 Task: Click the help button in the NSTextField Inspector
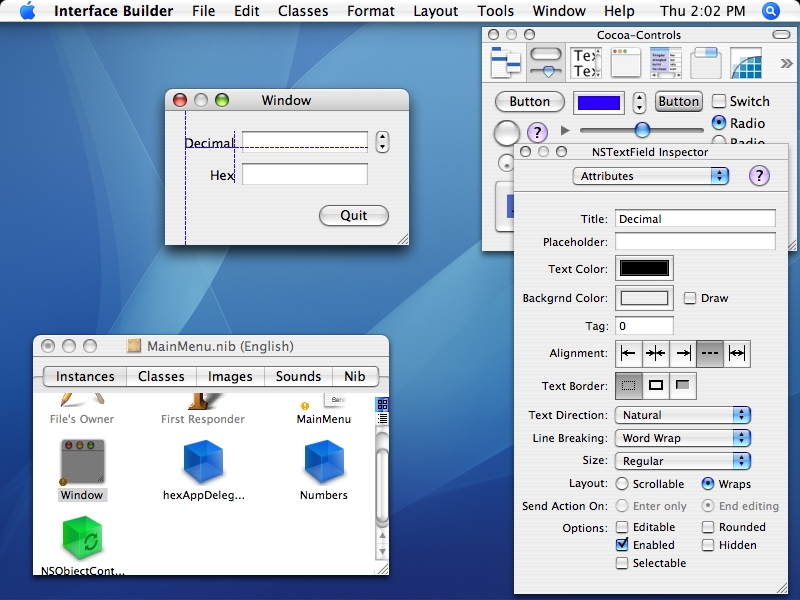tap(759, 176)
